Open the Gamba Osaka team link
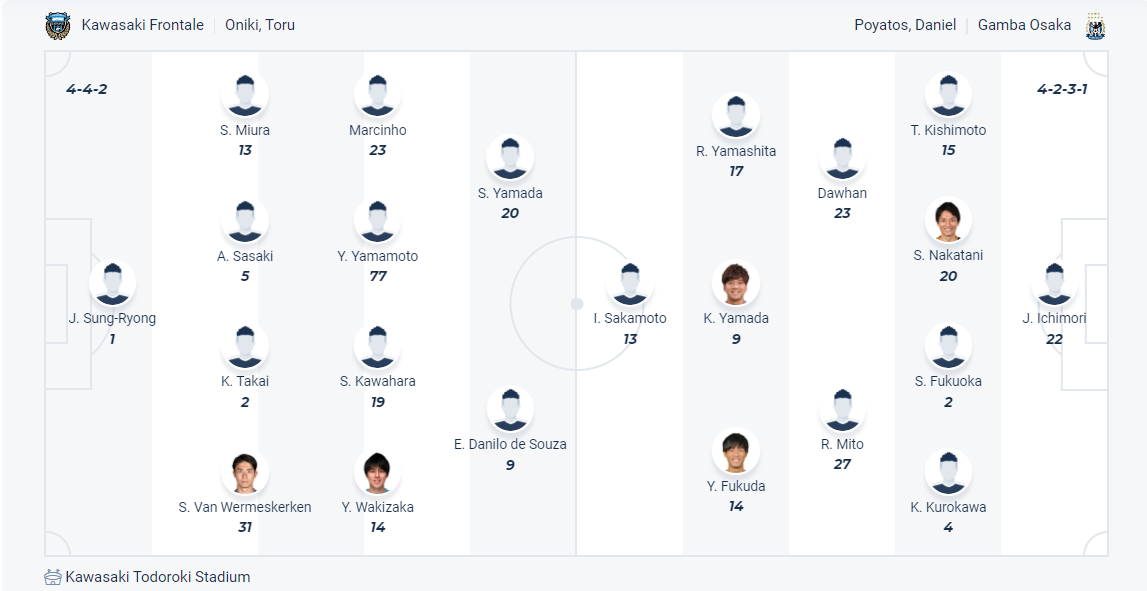 pyautogui.click(x=1024, y=25)
